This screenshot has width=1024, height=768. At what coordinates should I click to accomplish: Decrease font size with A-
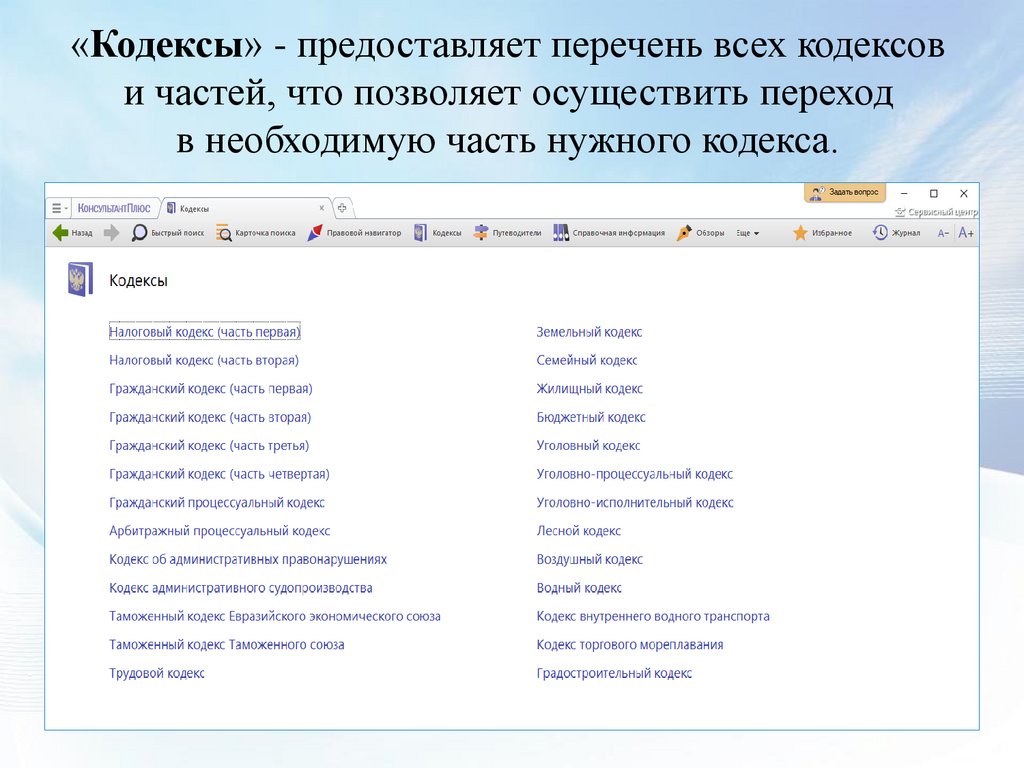coord(943,233)
